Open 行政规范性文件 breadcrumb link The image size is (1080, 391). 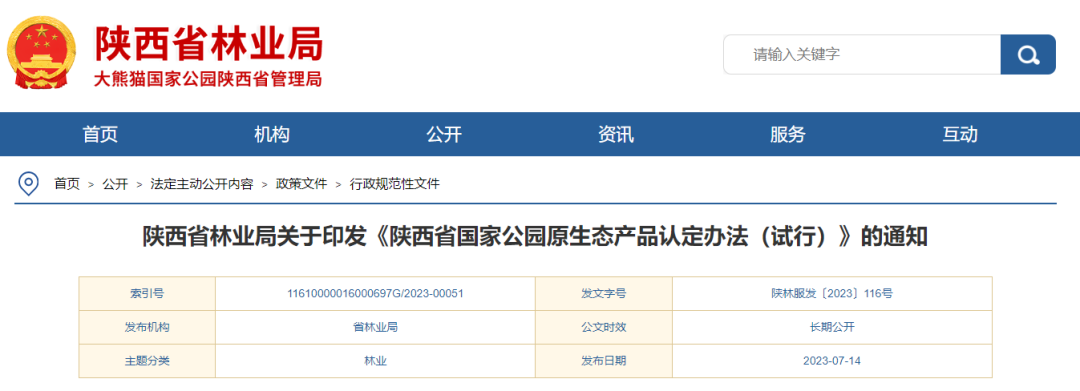[395, 184]
